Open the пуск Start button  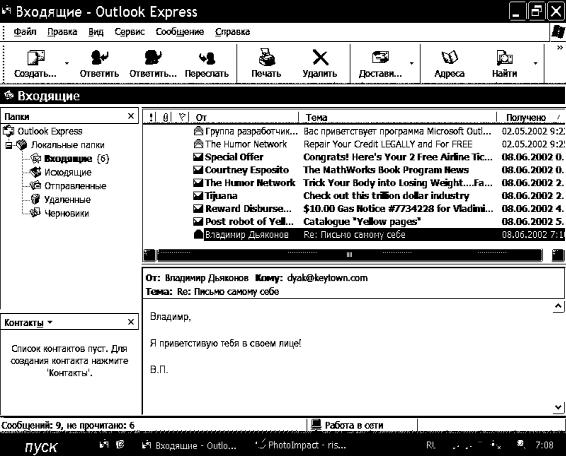40,447
